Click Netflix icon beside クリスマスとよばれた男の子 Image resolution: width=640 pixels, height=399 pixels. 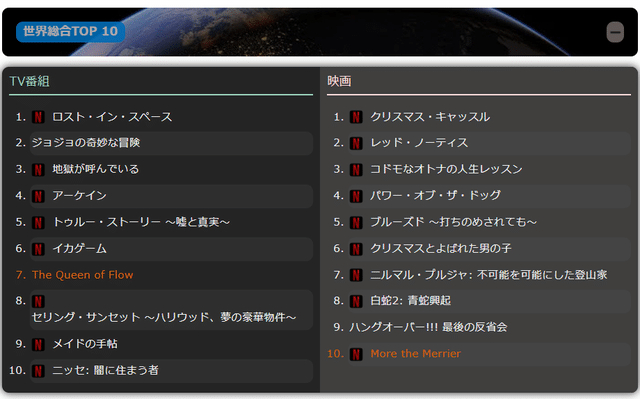pos(356,249)
